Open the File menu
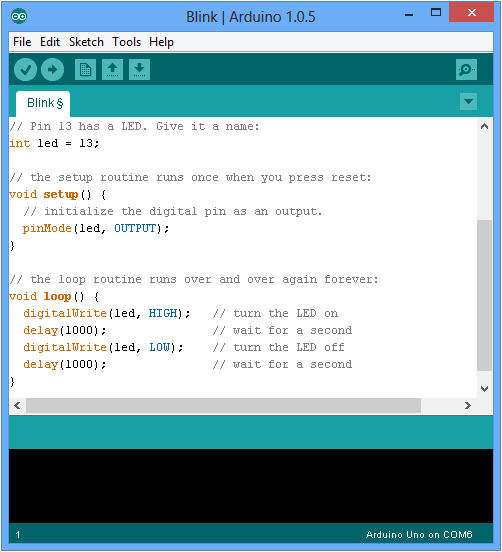 (x=22, y=42)
